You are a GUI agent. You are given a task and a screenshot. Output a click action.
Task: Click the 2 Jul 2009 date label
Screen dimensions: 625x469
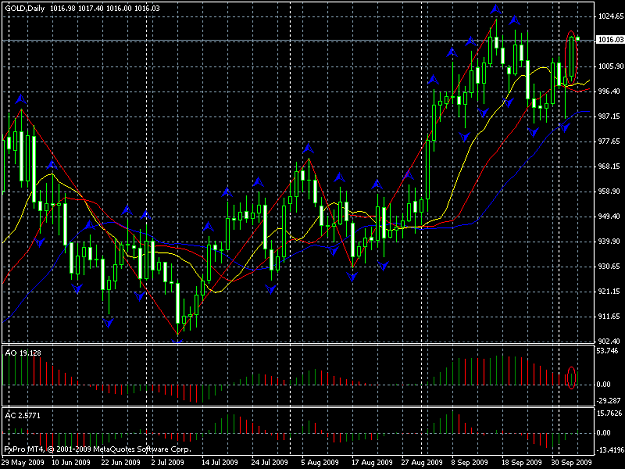[167, 462]
